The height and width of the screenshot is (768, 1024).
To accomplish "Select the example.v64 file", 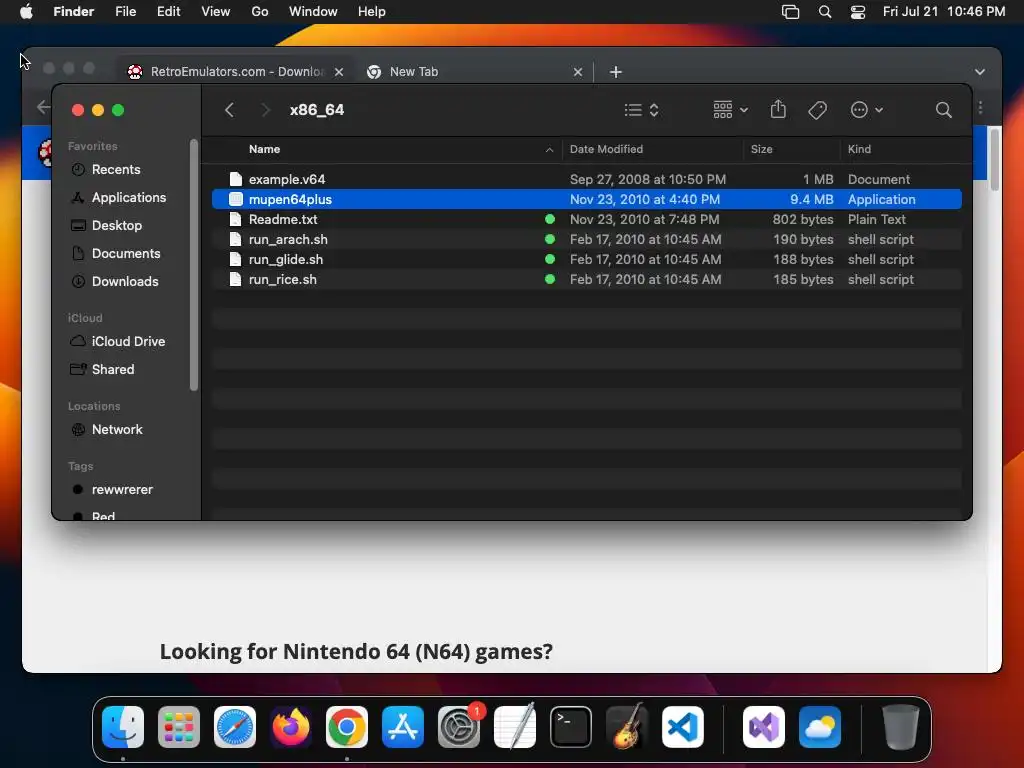I will point(586,179).
